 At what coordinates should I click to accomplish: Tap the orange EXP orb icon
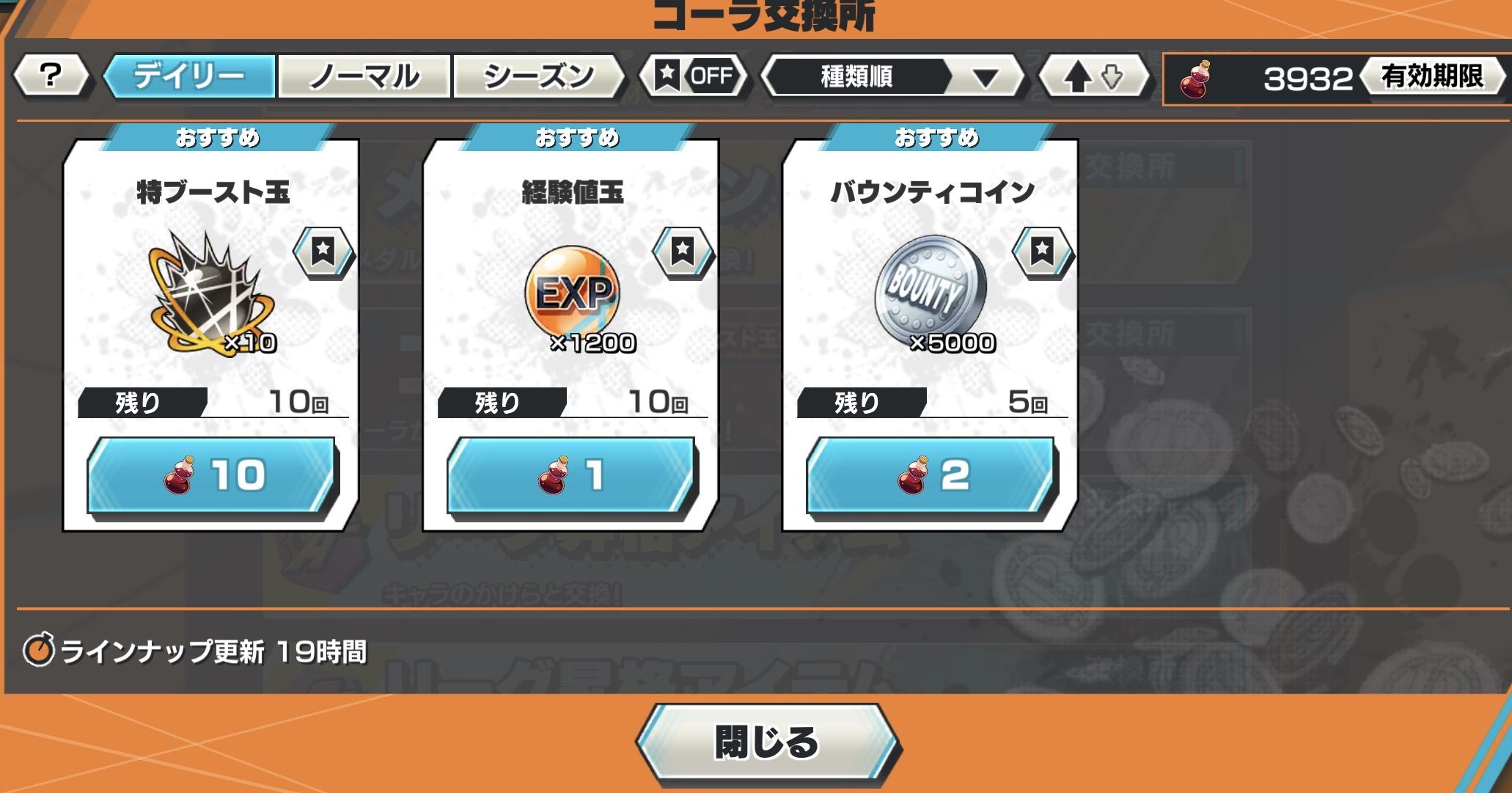click(x=572, y=292)
